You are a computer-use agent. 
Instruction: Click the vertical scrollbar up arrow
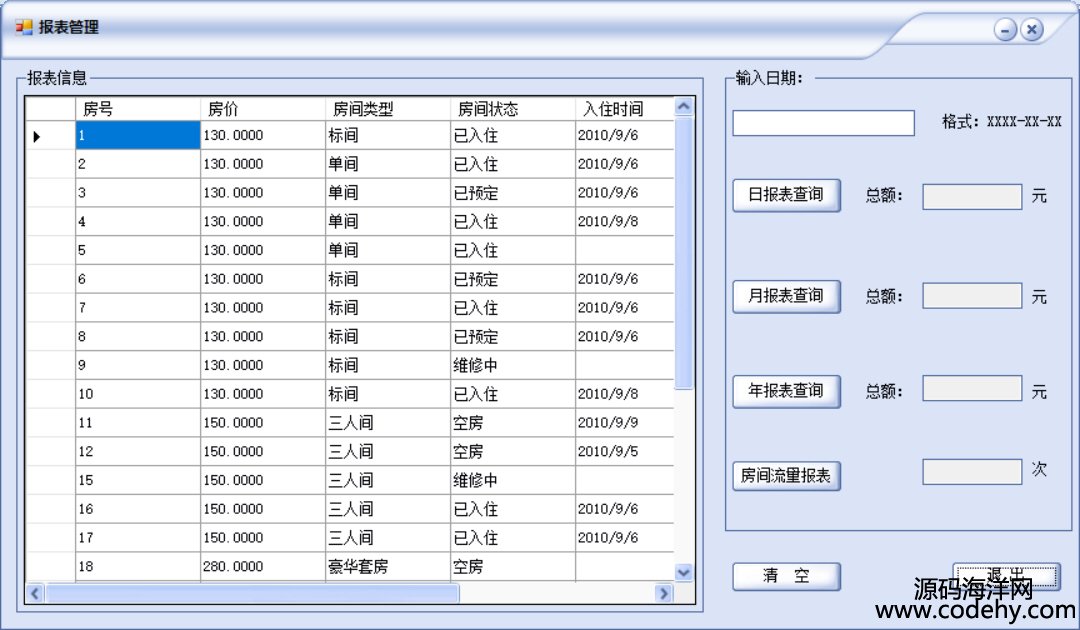click(684, 107)
